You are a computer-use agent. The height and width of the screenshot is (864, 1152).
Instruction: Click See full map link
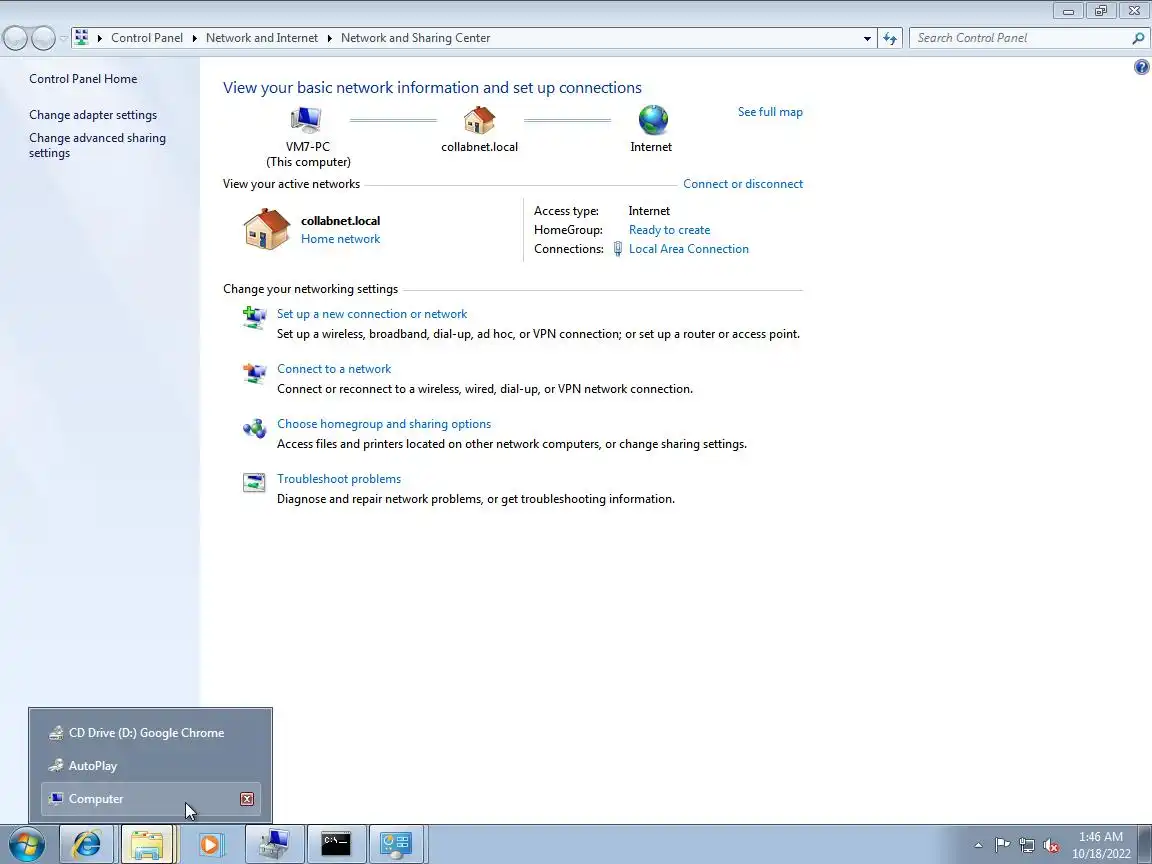770,112
